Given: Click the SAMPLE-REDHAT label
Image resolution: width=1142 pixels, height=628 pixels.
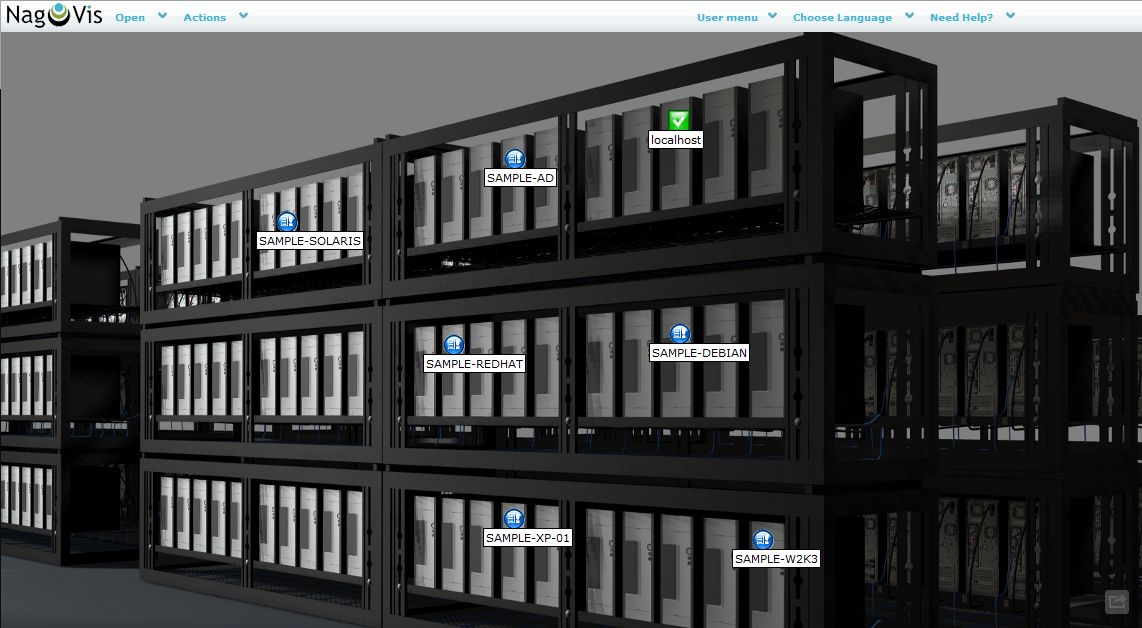Looking at the screenshot, I should click(474, 364).
